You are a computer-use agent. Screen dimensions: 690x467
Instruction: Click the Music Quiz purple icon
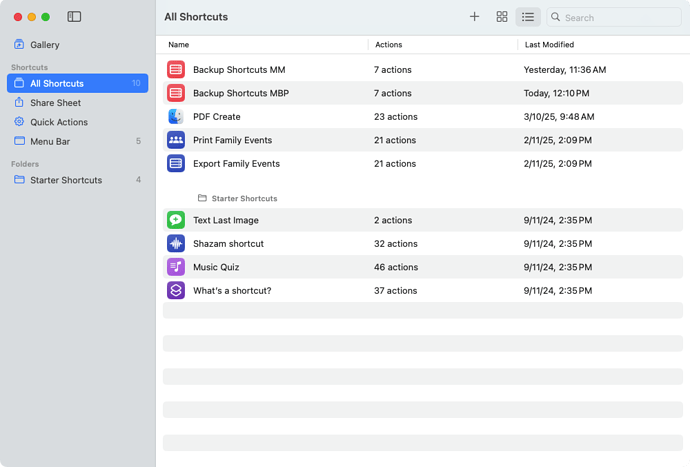pos(176,267)
